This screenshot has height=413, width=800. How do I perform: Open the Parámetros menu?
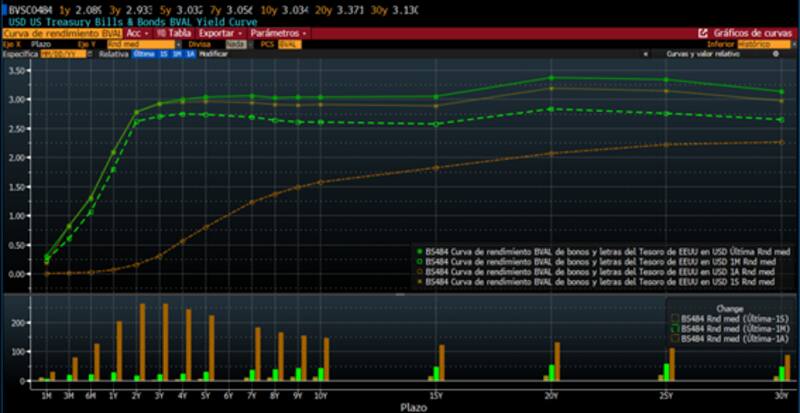(x=278, y=33)
